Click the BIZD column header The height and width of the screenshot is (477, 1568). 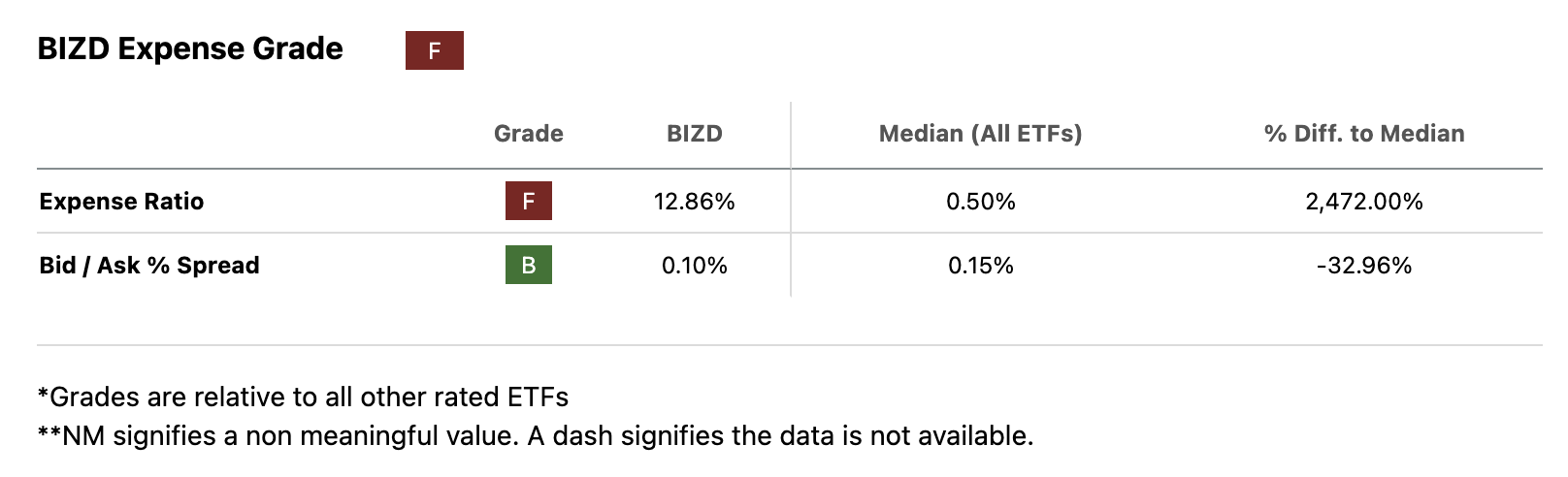pyautogui.click(x=694, y=134)
